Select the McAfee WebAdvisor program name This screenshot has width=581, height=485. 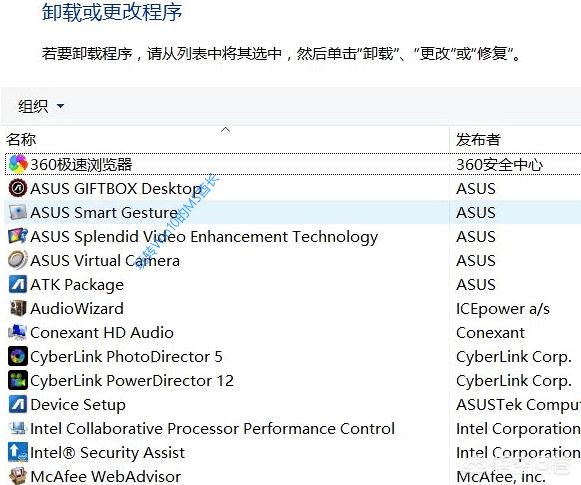click(106, 476)
